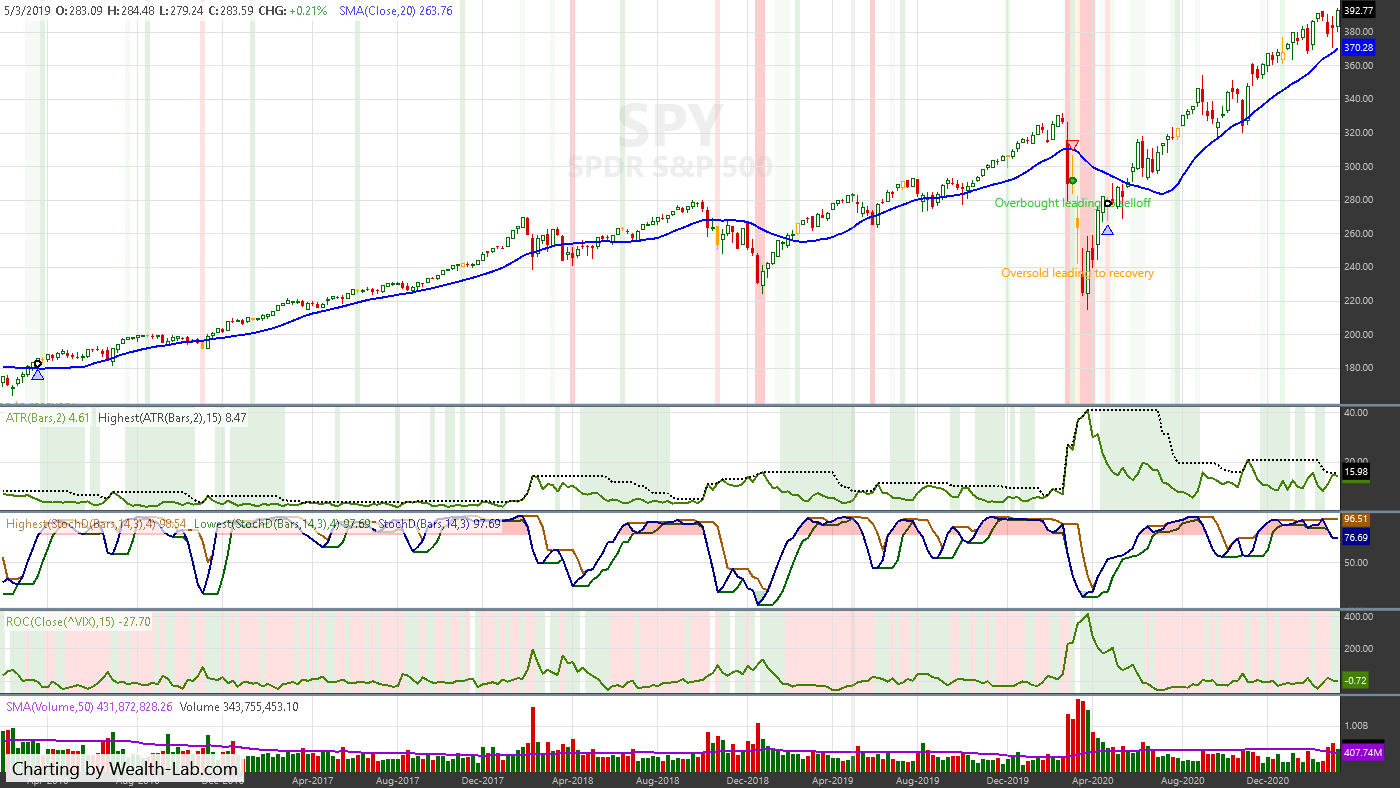Click the green -0.72 ROC value tag
The width and height of the screenshot is (1400, 788).
coord(1357,681)
